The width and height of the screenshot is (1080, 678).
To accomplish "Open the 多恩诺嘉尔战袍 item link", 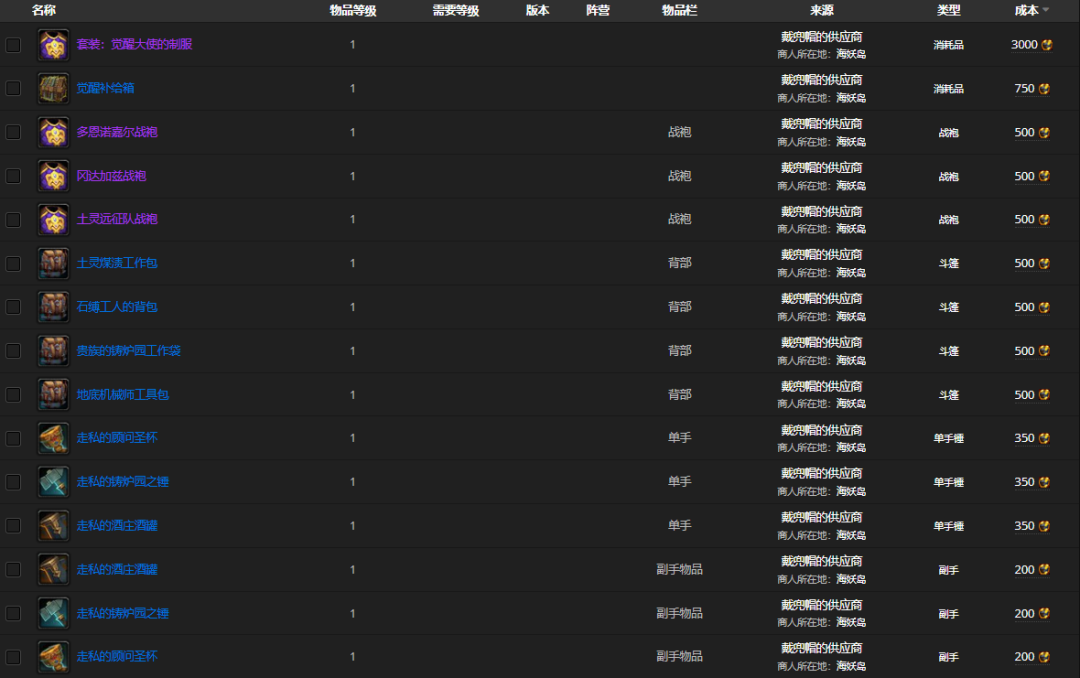I will point(117,132).
